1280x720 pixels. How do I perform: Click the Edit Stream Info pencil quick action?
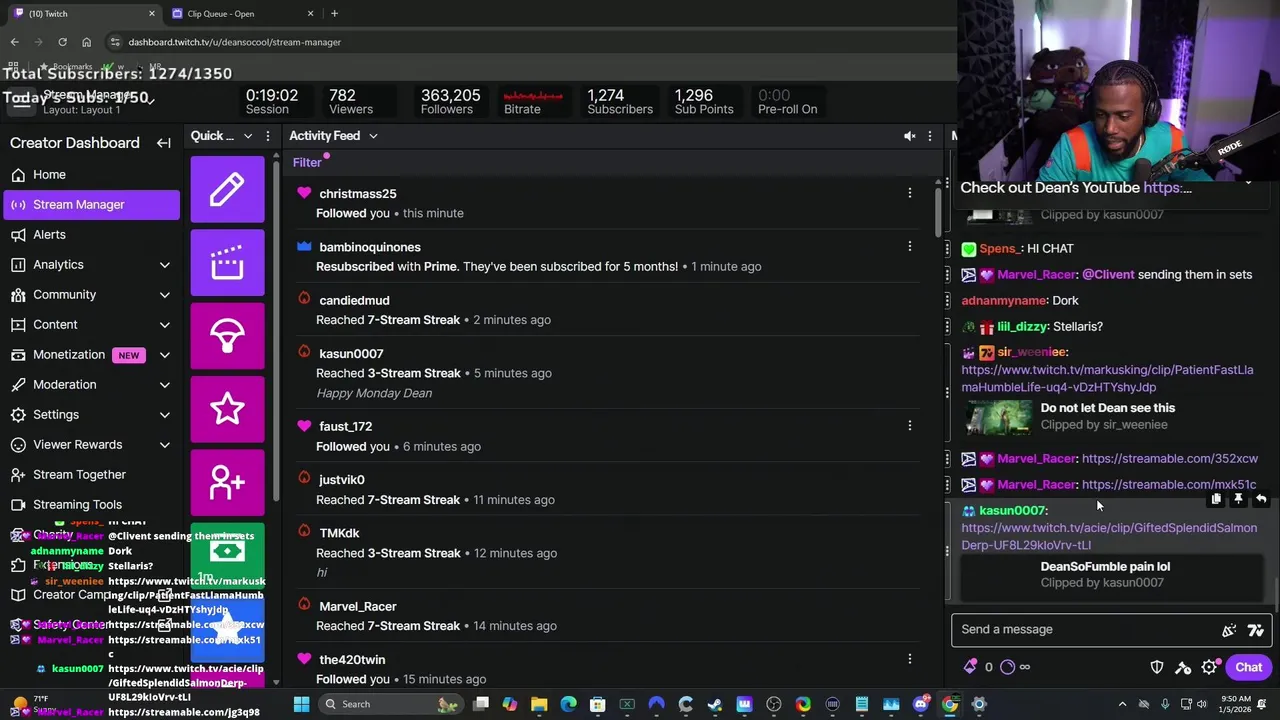coord(227,189)
